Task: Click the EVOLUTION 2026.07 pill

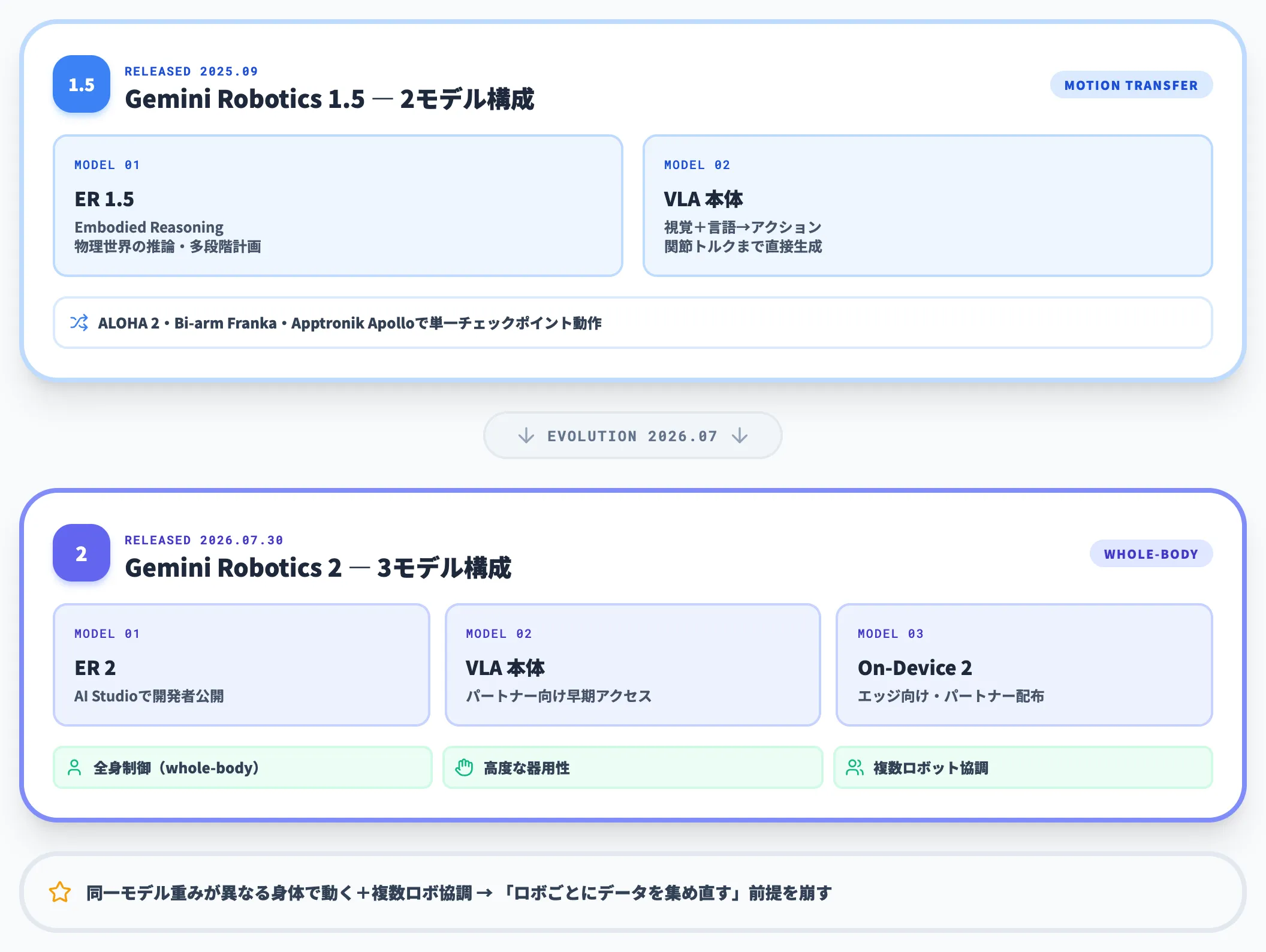Action: pos(632,435)
